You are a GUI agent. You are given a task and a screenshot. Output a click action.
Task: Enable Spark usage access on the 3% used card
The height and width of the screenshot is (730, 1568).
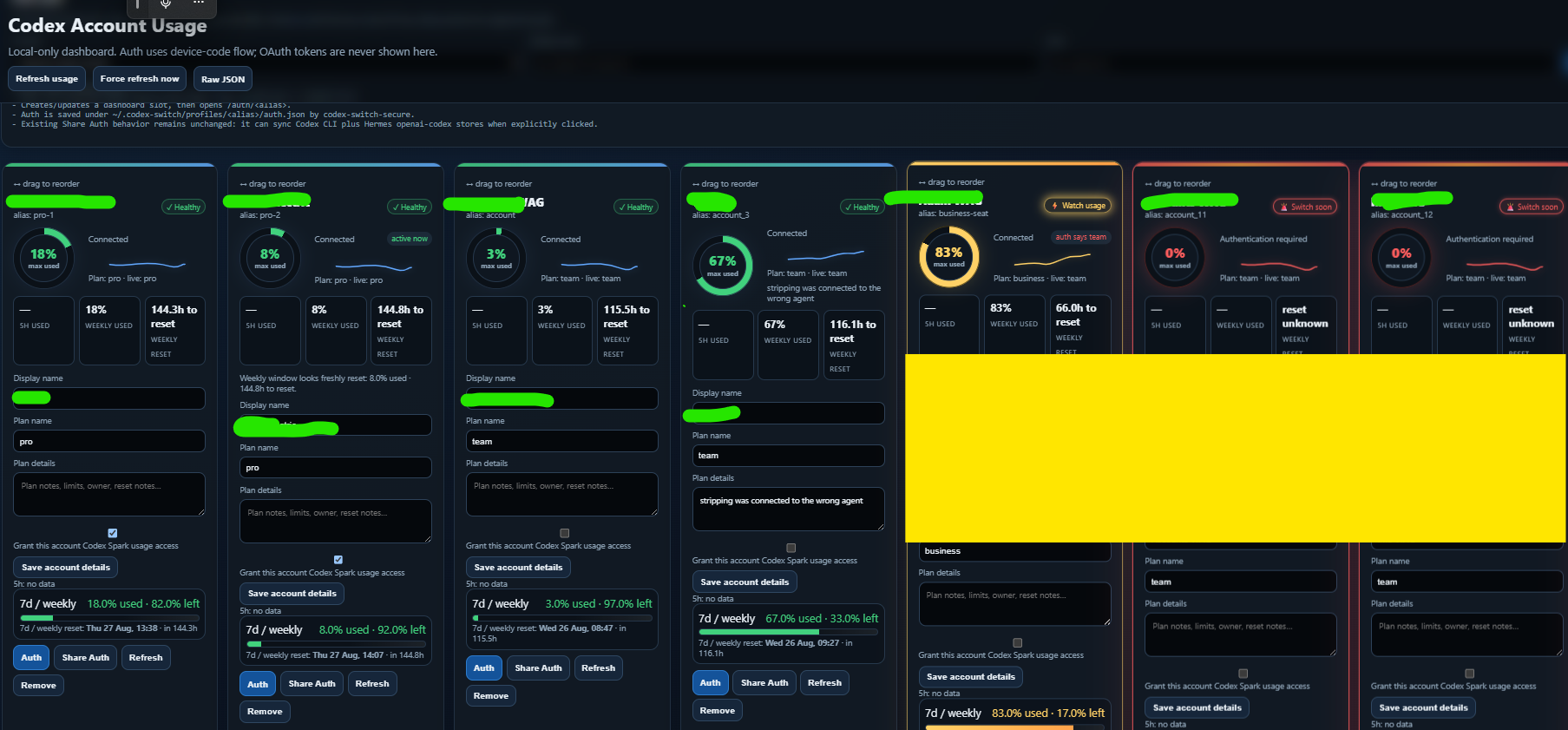pyautogui.click(x=565, y=533)
